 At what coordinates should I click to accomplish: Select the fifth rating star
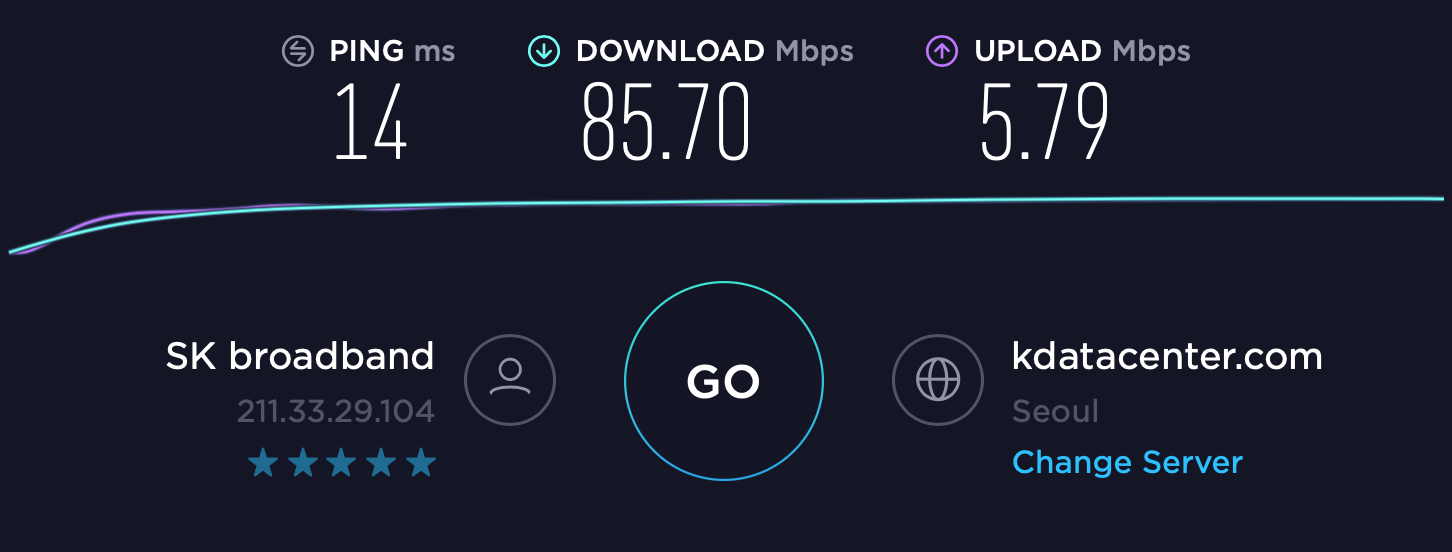[x=422, y=462]
